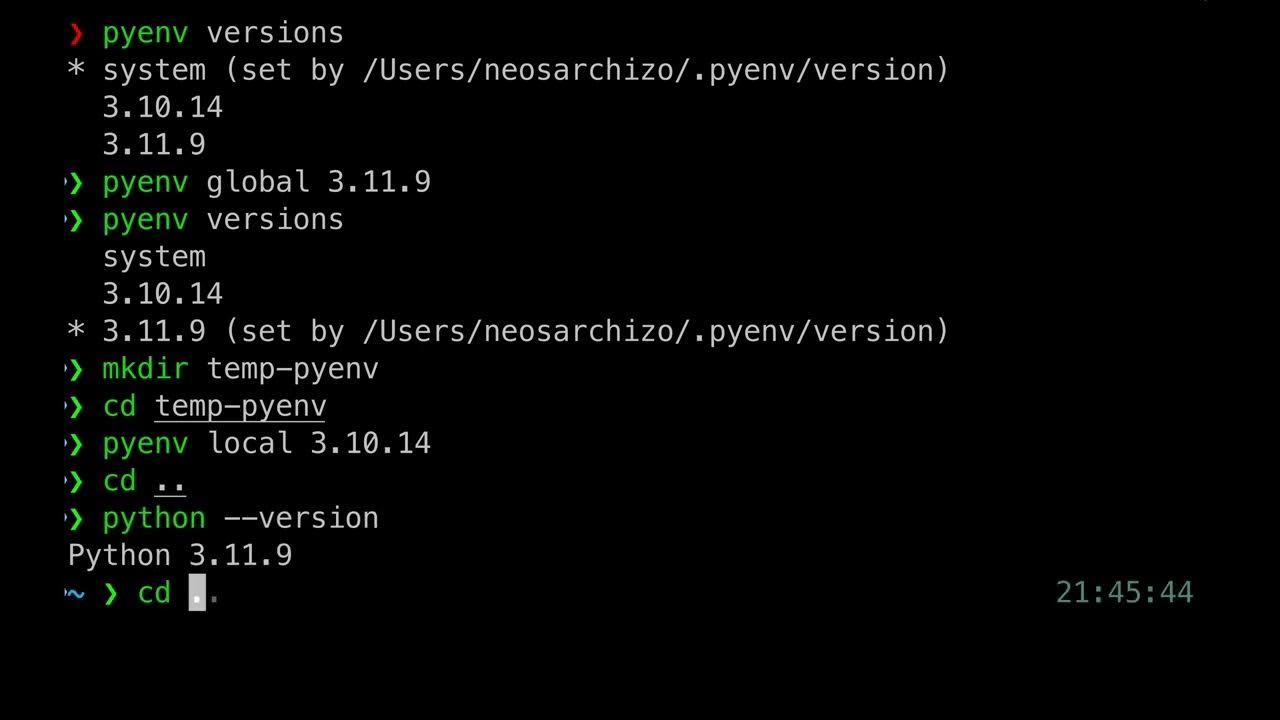Click the green prompt arrow before 'mkdir'

pyautogui.click(x=75, y=369)
